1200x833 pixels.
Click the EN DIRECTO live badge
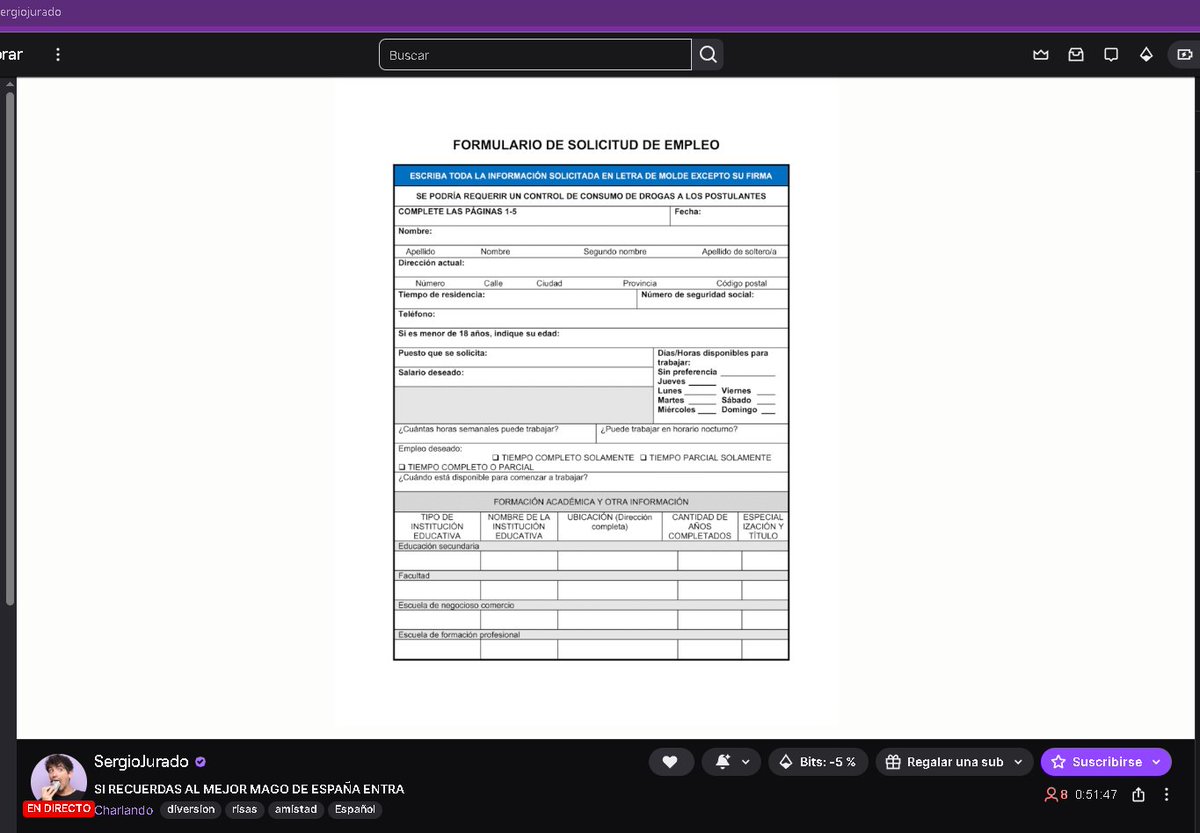tap(58, 809)
